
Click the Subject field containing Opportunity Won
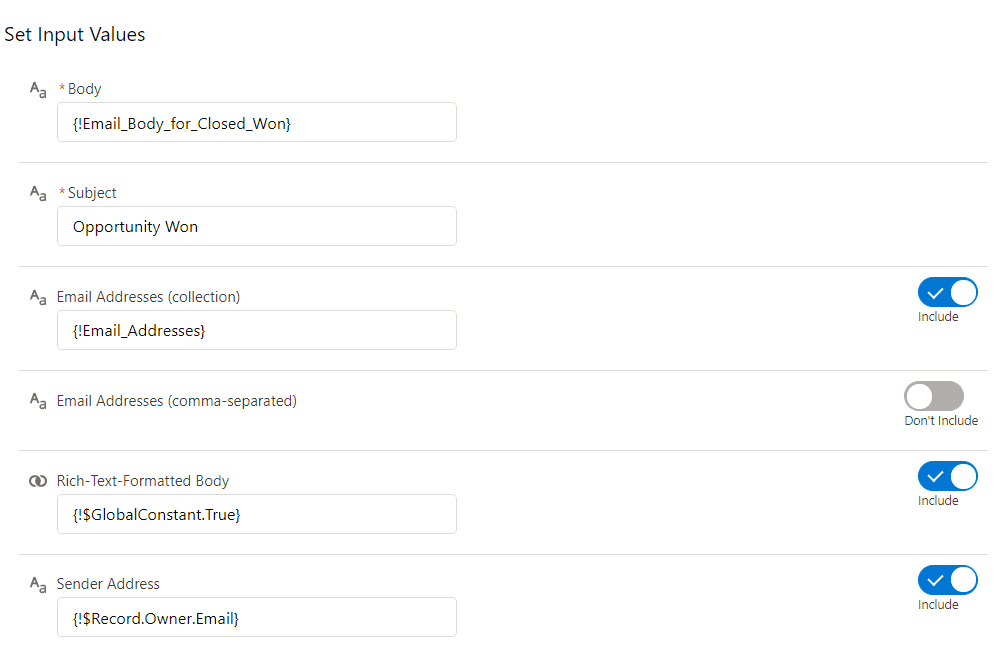(x=257, y=226)
